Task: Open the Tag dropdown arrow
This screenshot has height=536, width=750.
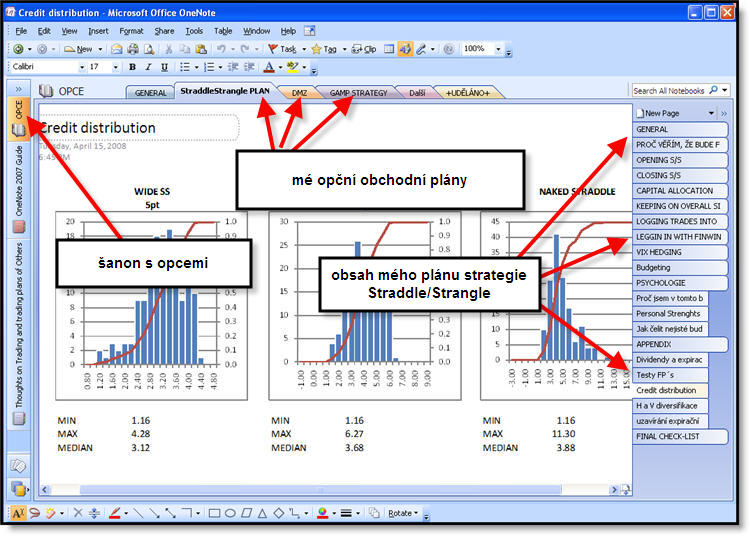Action: pyautogui.click(x=344, y=49)
